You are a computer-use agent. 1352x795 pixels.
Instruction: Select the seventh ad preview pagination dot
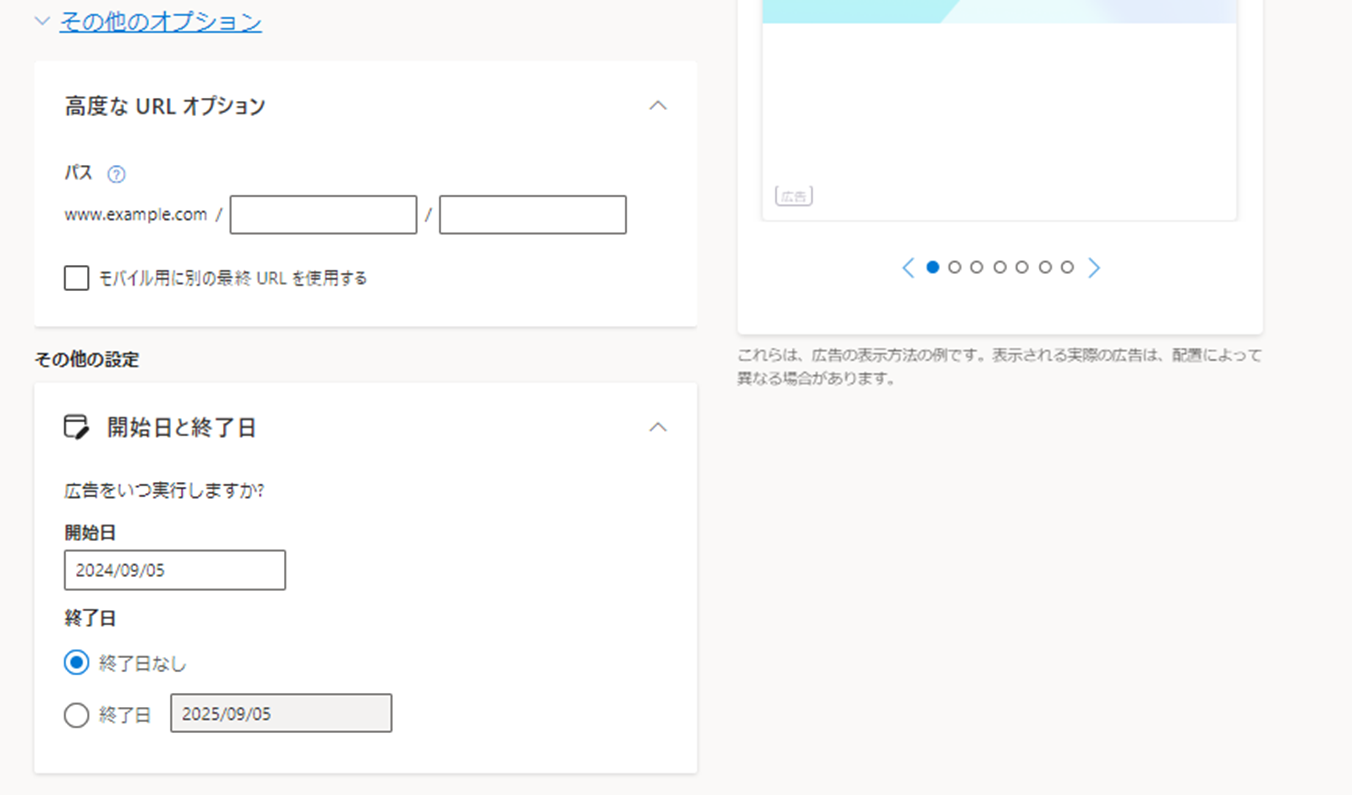[x=1067, y=267]
